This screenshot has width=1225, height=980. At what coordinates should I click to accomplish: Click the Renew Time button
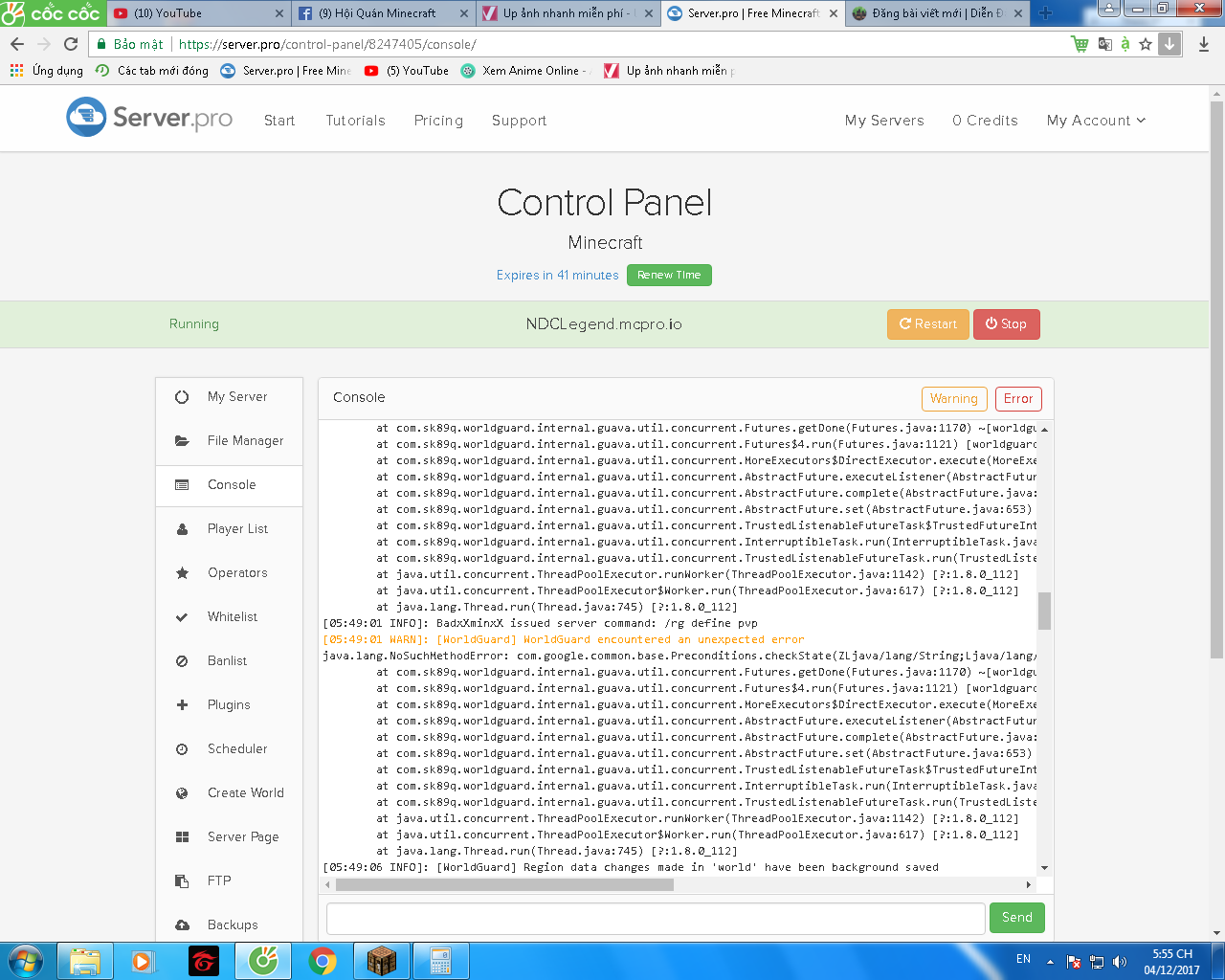[x=669, y=276]
